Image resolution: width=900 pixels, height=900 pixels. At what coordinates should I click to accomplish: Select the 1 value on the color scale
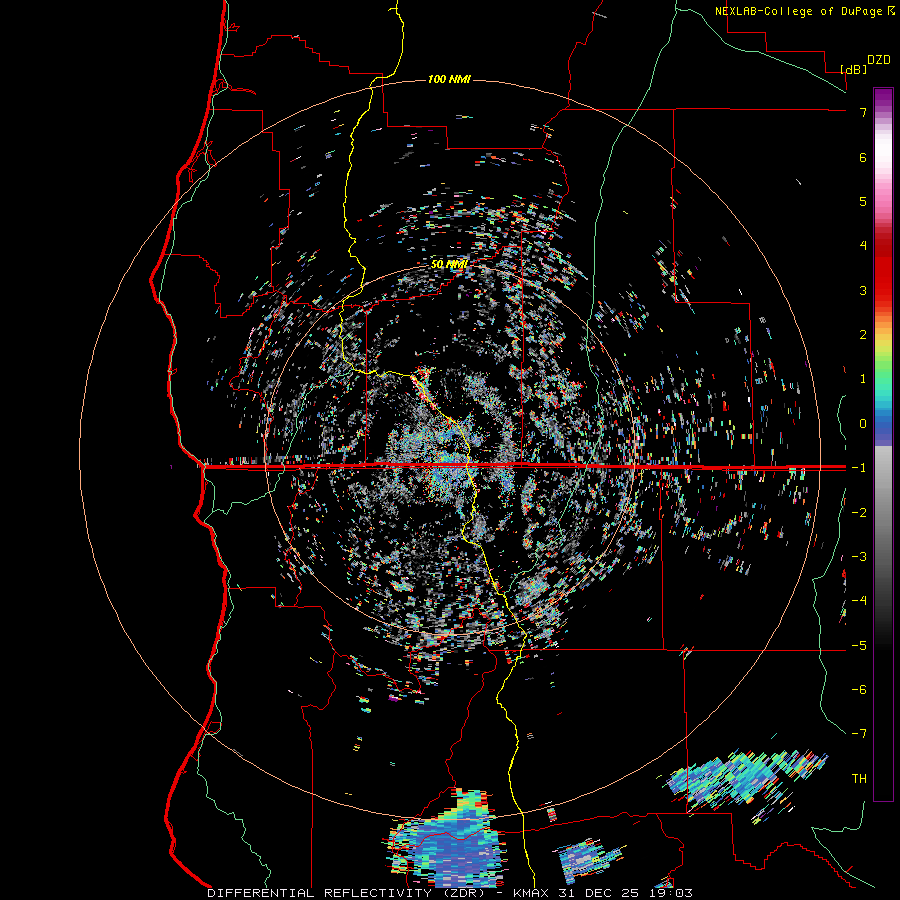(x=863, y=379)
